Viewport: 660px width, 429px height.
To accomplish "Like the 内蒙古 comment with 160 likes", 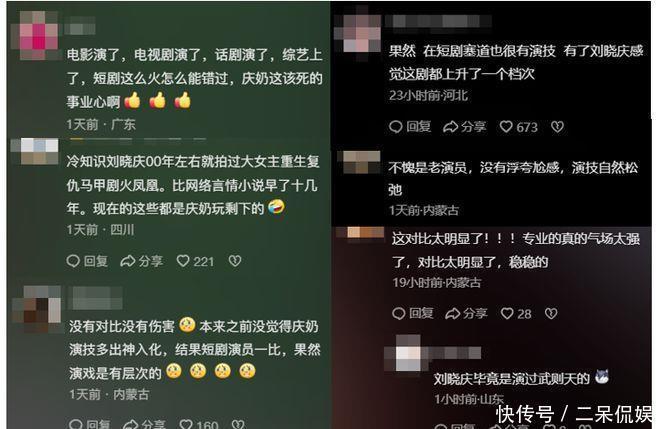I will tap(198, 424).
